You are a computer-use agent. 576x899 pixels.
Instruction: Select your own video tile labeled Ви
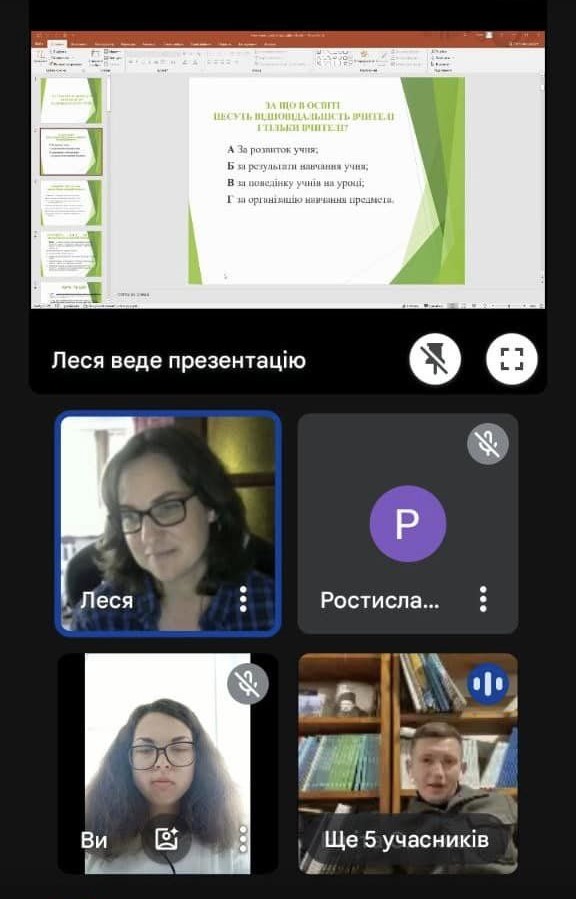click(168, 764)
